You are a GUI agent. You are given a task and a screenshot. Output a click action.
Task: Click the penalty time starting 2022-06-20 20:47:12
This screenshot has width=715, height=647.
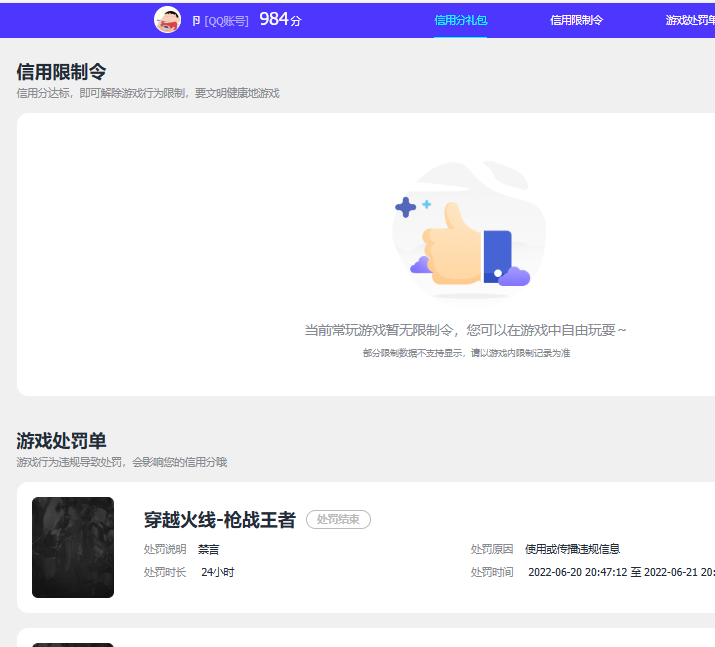pyautogui.click(x=621, y=572)
